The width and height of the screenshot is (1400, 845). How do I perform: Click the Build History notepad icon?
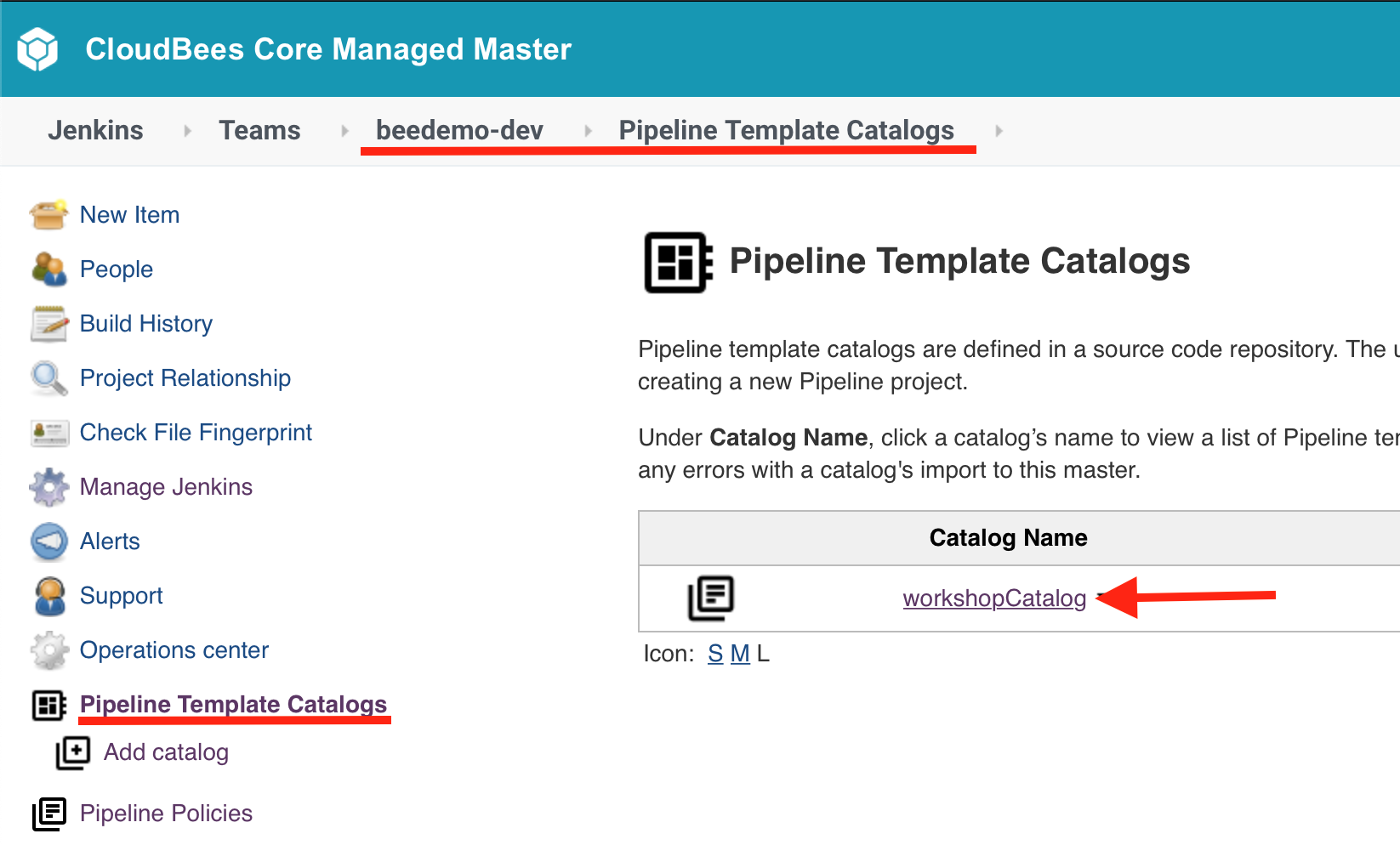tap(48, 324)
